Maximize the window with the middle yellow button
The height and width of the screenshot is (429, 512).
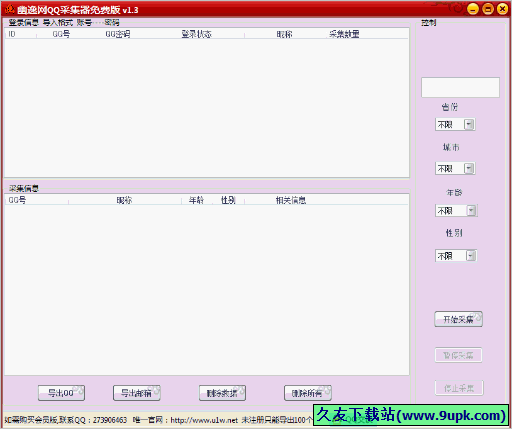[x=488, y=9]
